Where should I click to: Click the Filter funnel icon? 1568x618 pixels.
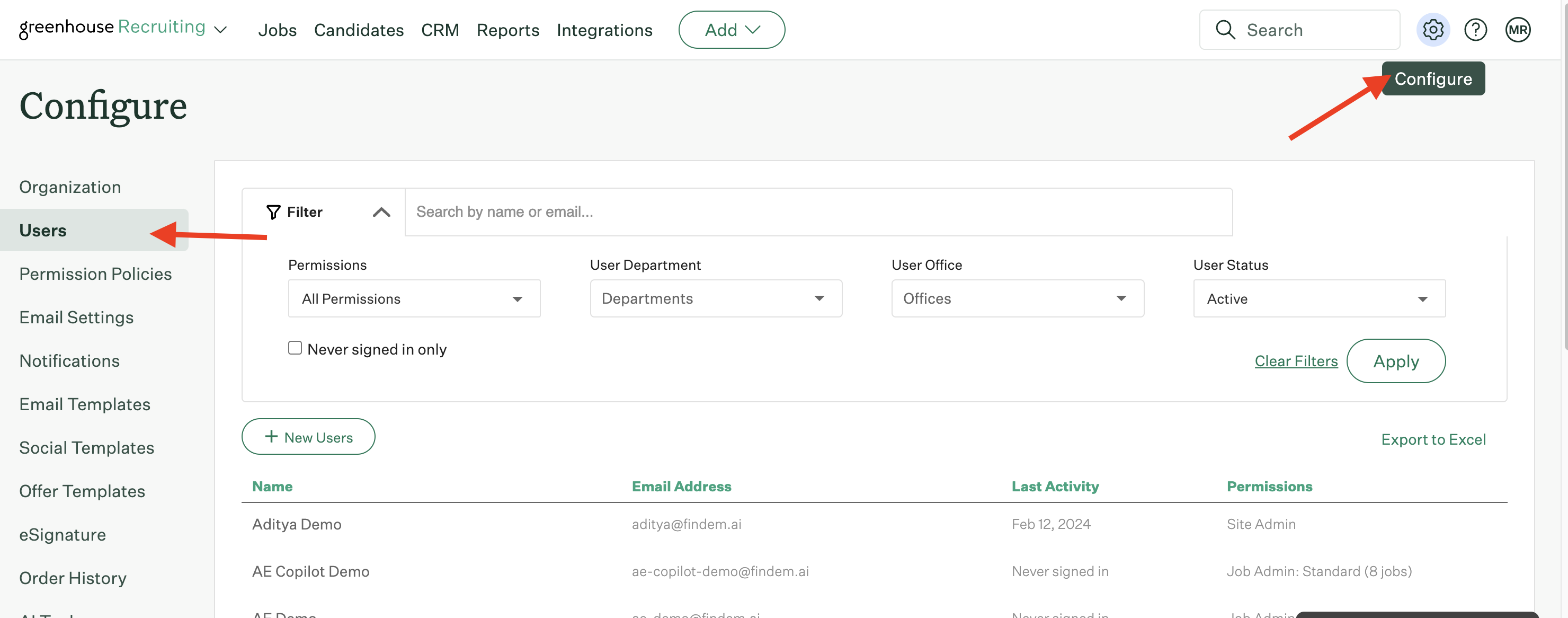[273, 212]
